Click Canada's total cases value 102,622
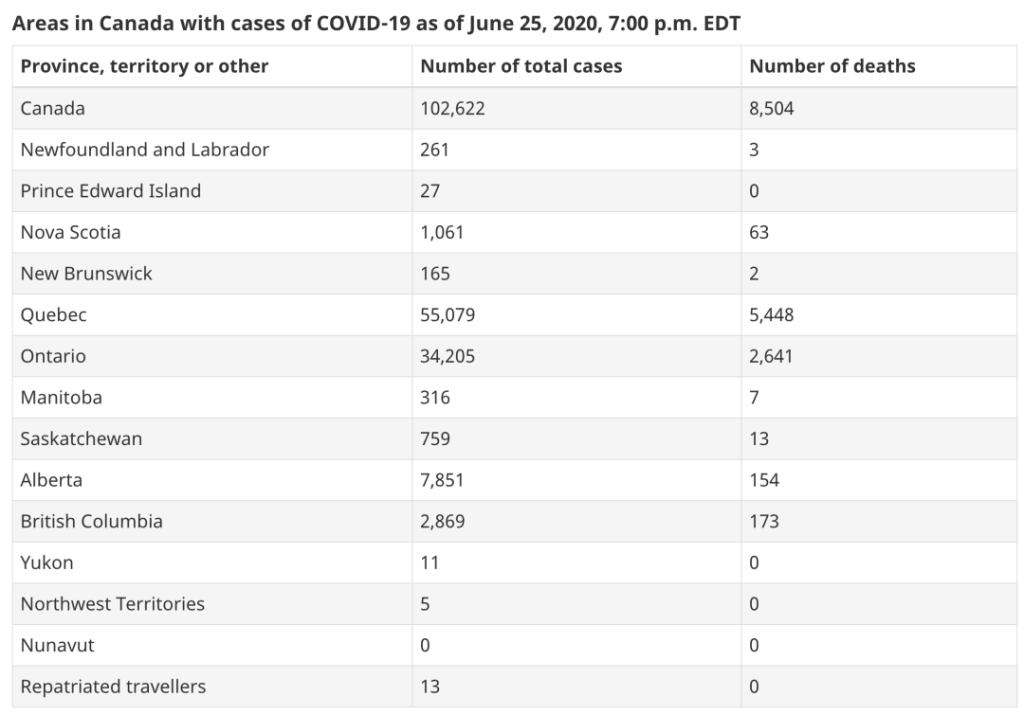The height and width of the screenshot is (714, 1024). (x=452, y=108)
